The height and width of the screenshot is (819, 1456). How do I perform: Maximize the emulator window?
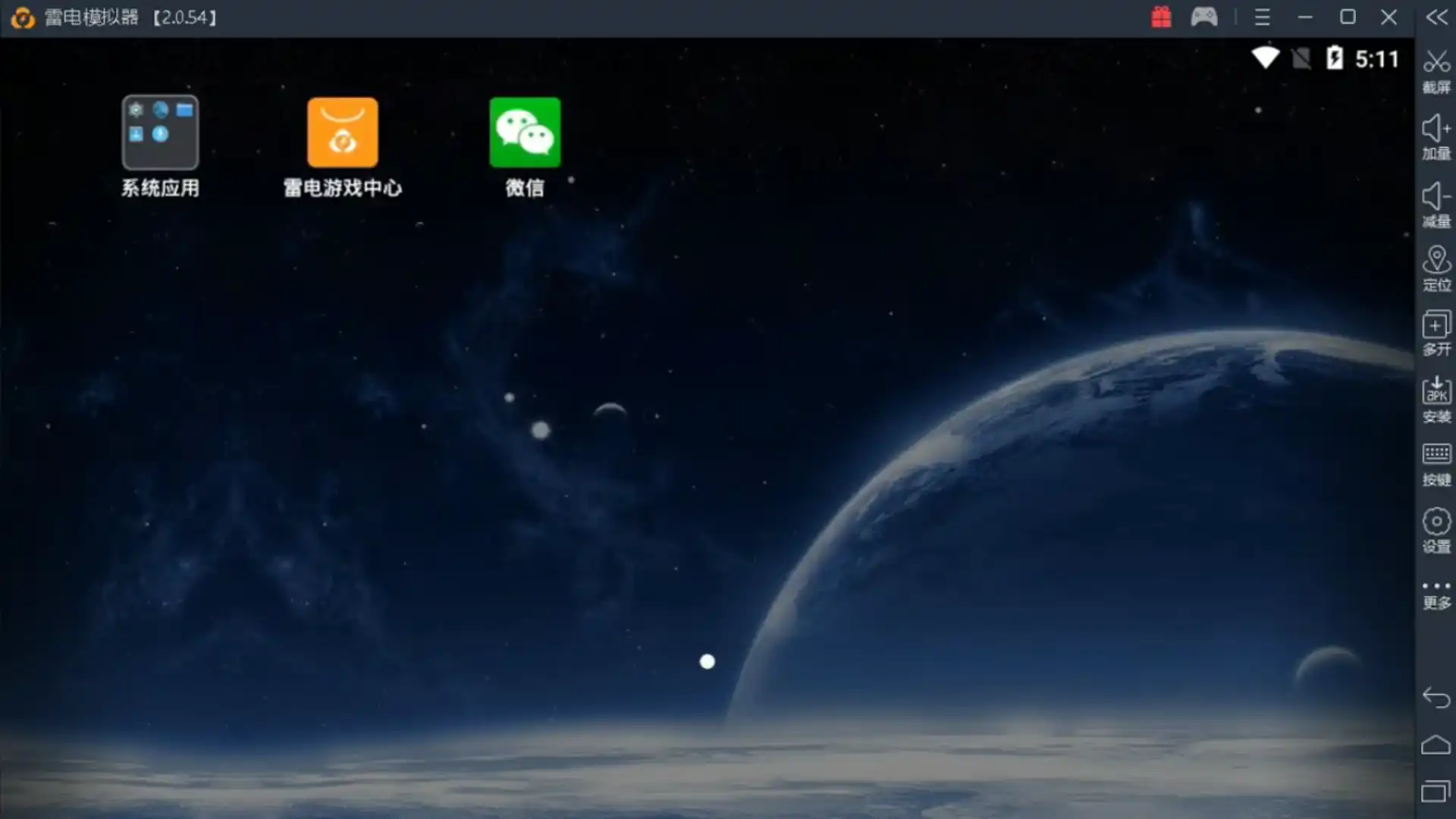click(x=1348, y=17)
